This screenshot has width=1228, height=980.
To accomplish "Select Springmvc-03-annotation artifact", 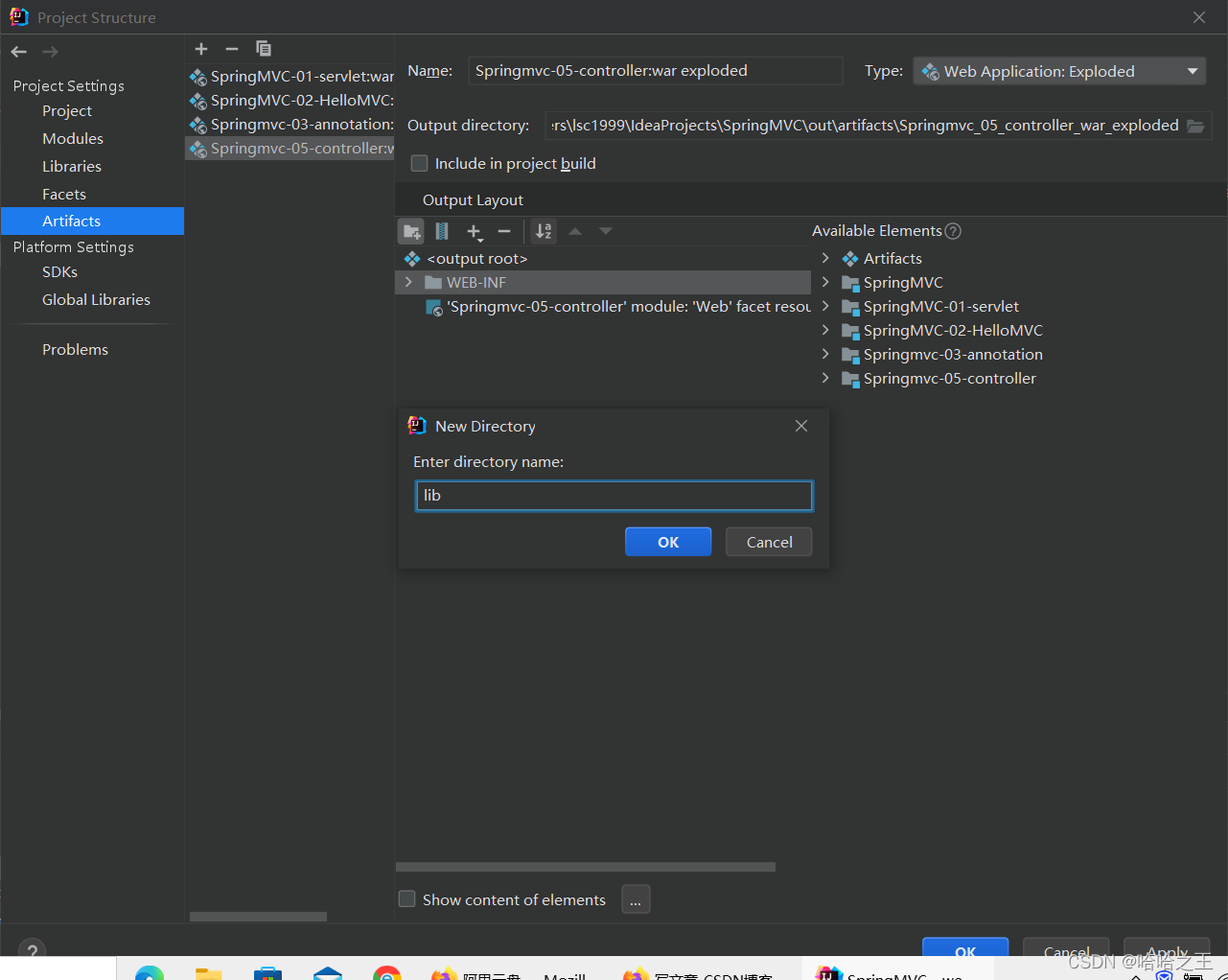I will [290, 125].
